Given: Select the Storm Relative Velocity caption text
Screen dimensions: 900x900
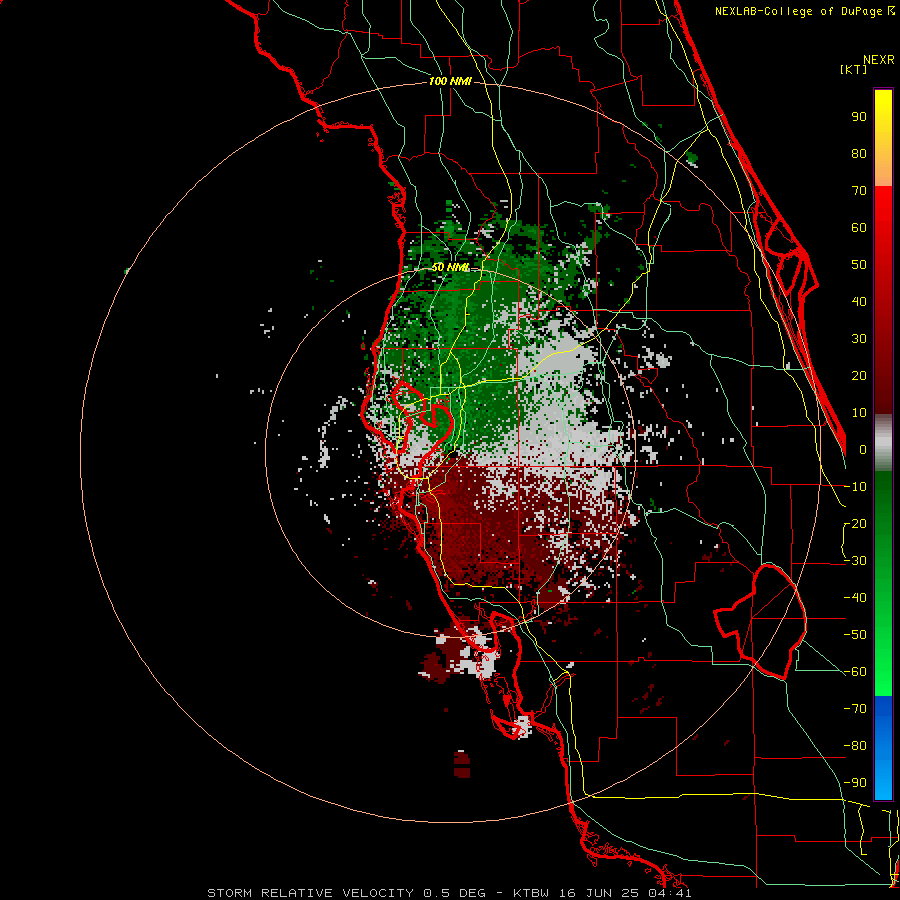Looking at the screenshot, I should (449, 893).
